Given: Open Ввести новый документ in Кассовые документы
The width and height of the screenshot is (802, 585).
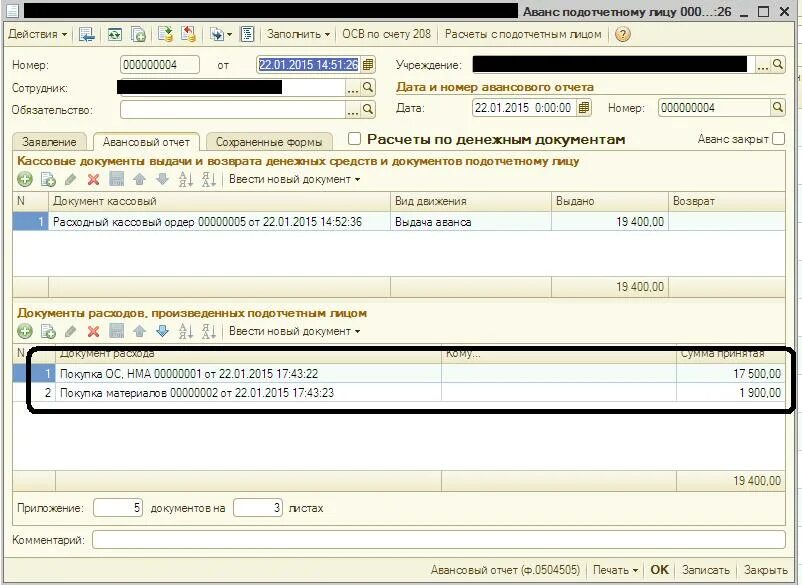Looking at the screenshot, I should (x=294, y=179).
